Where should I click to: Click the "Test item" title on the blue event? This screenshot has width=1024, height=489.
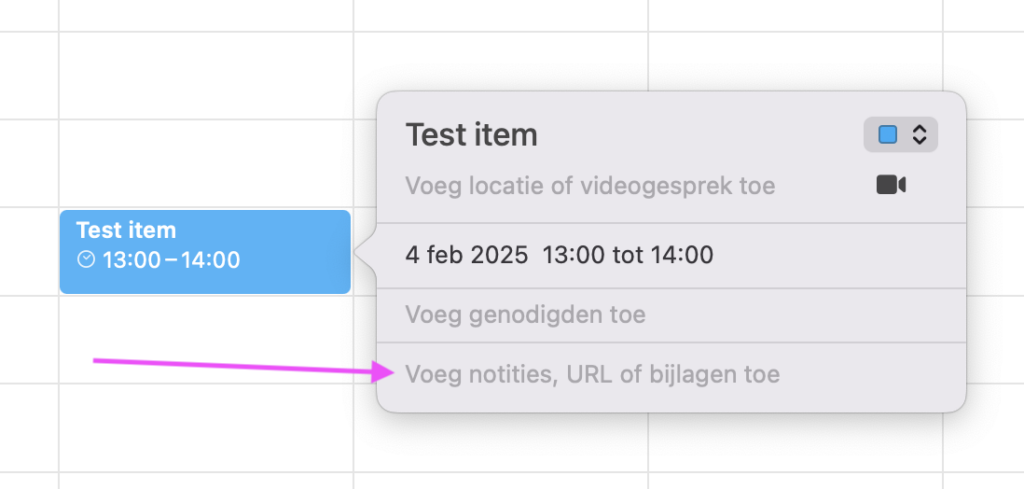[126, 230]
